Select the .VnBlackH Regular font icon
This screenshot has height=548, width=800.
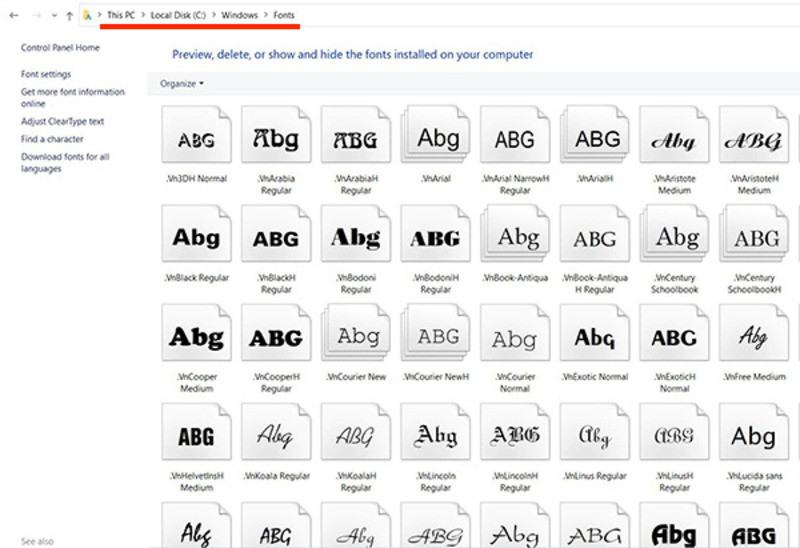coord(276,233)
